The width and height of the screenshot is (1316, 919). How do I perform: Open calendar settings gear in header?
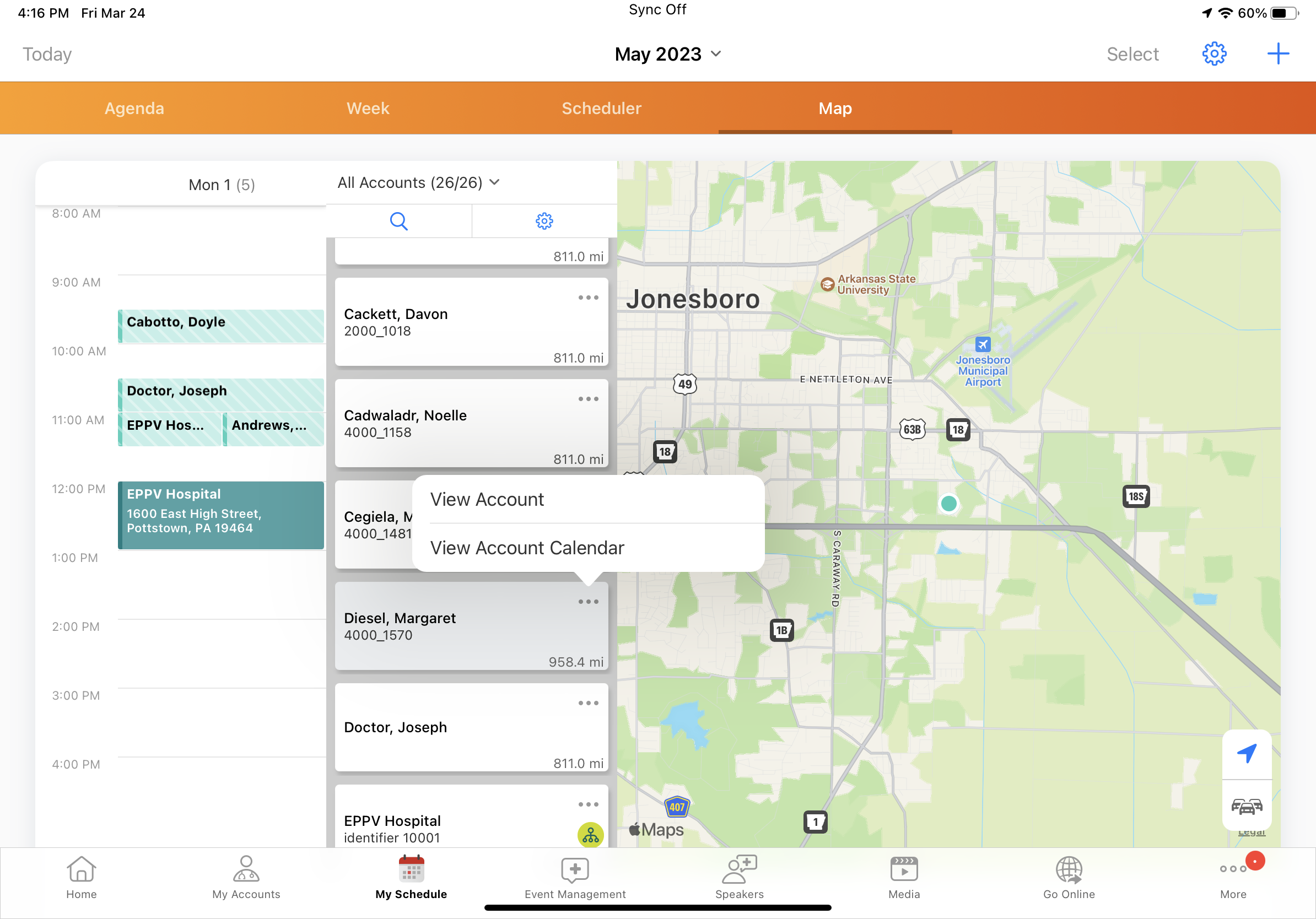[x=1213, y=54]
